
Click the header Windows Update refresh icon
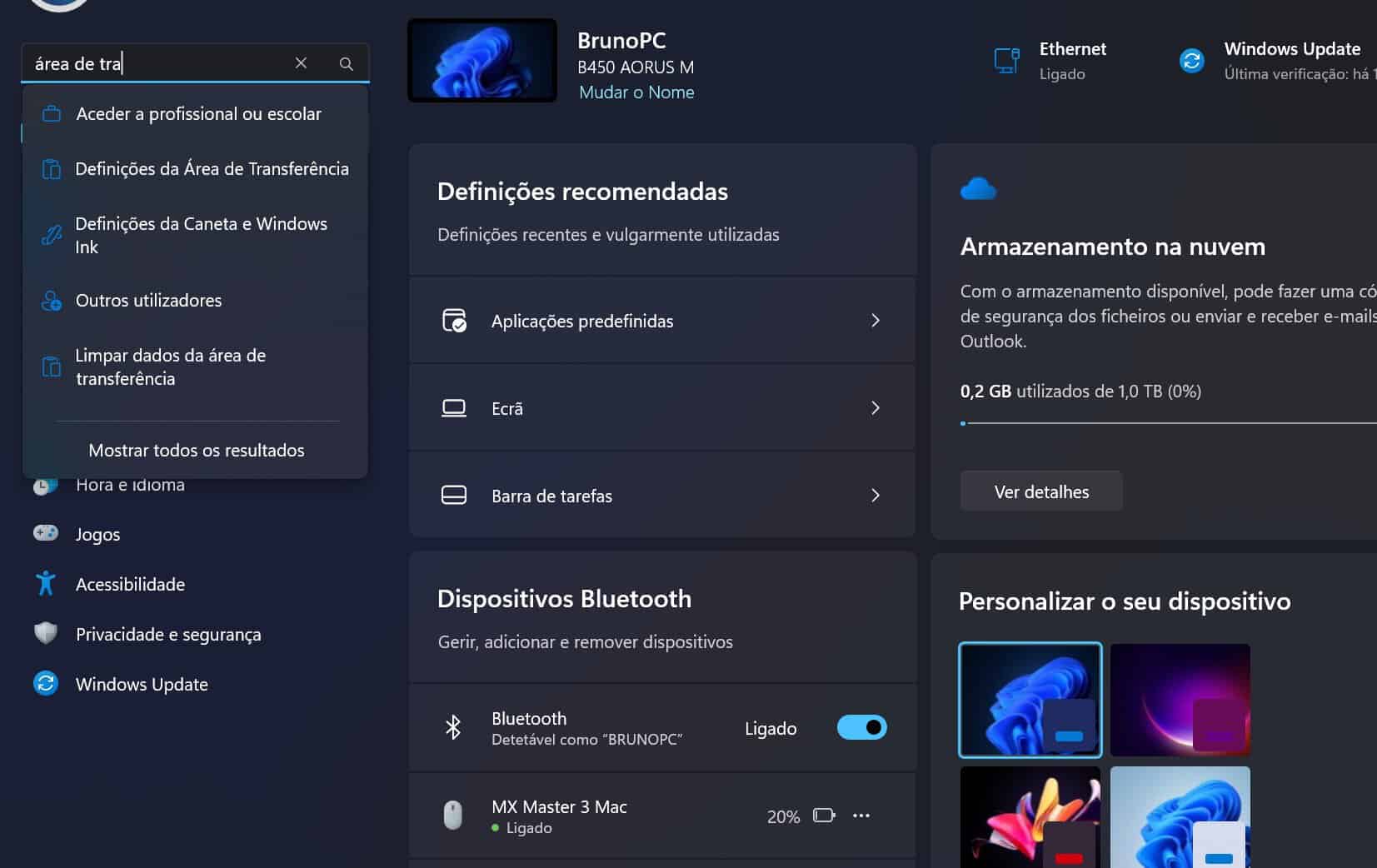point(1192,61)
